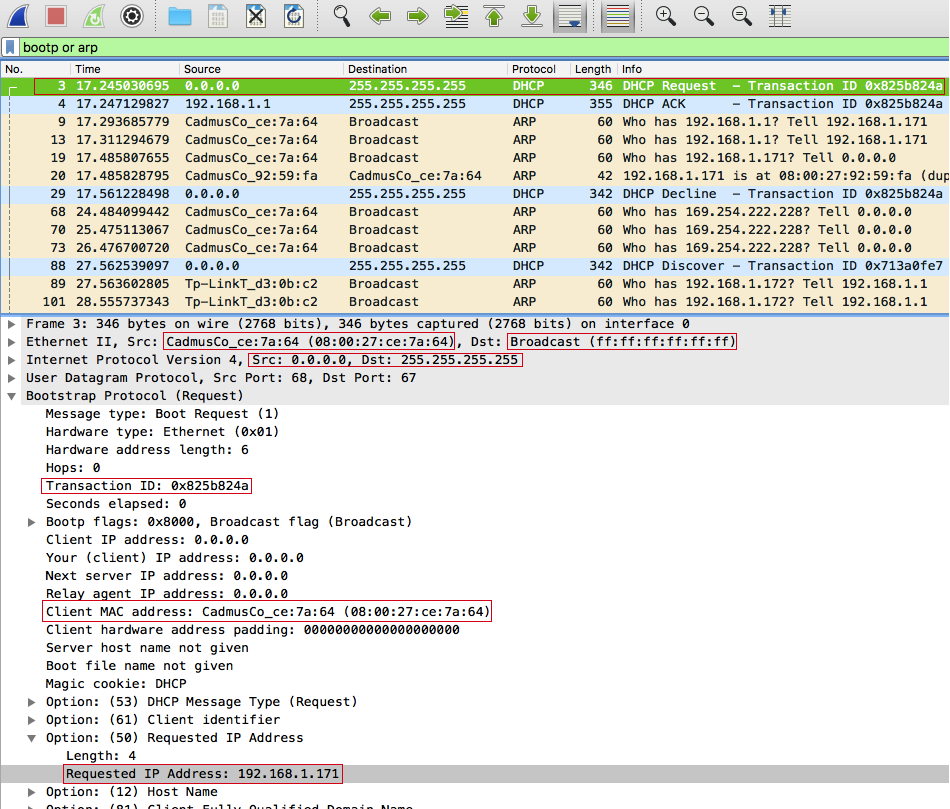
Task: Select the Hardware type: Ethernet line
Action: 162,432
